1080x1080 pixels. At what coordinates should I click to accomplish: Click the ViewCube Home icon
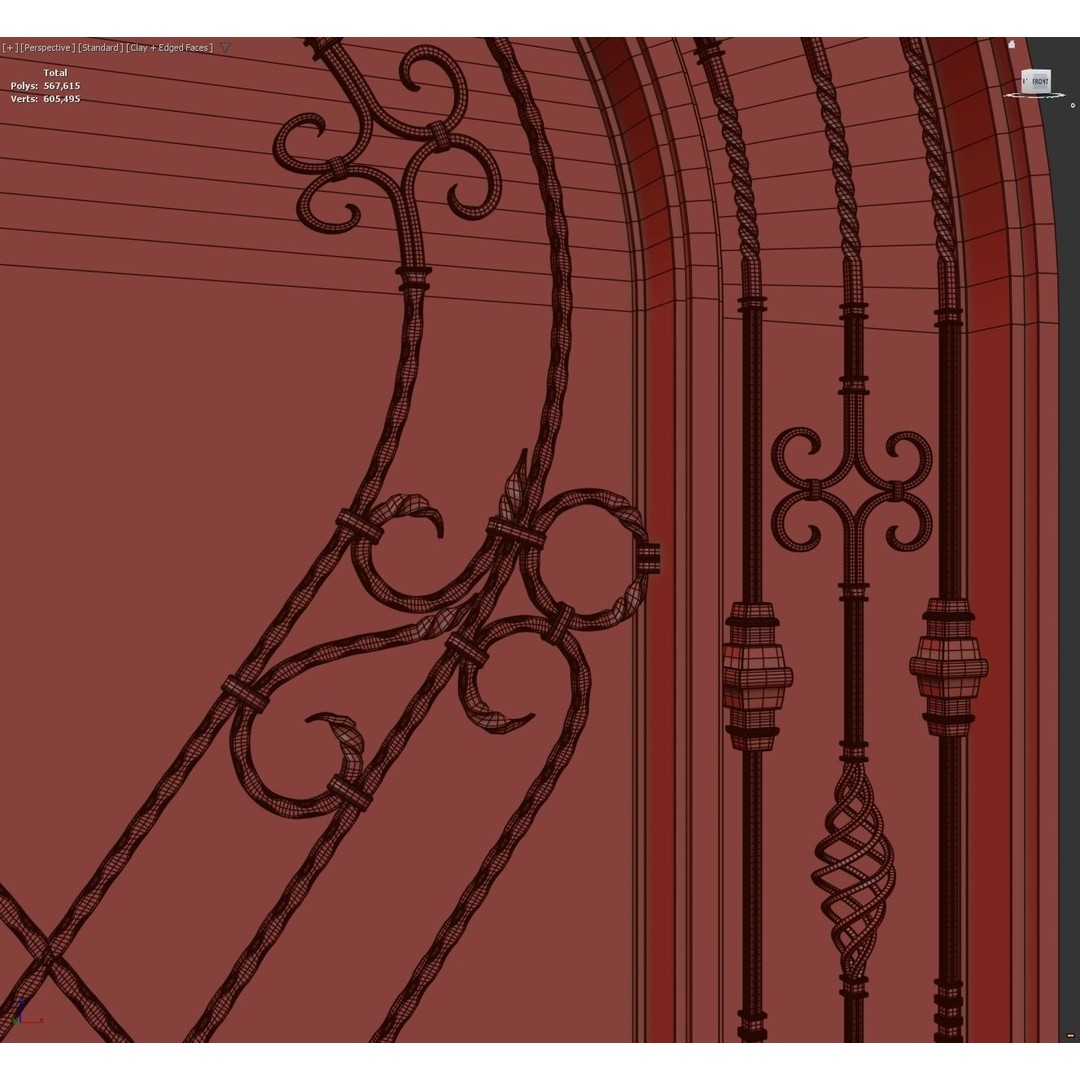coord(1012,44)
